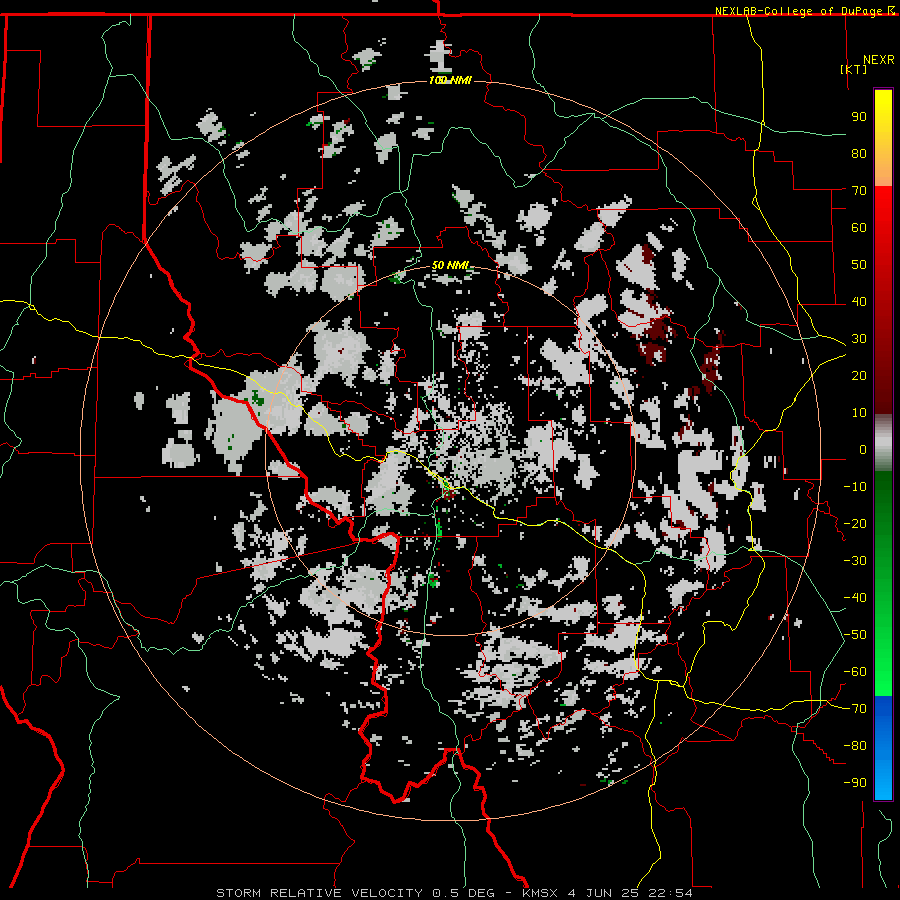Click the positive 10 knot scale label
This screenshot has height=900, width=900.
pyautogui.click(x=859, y=413)
